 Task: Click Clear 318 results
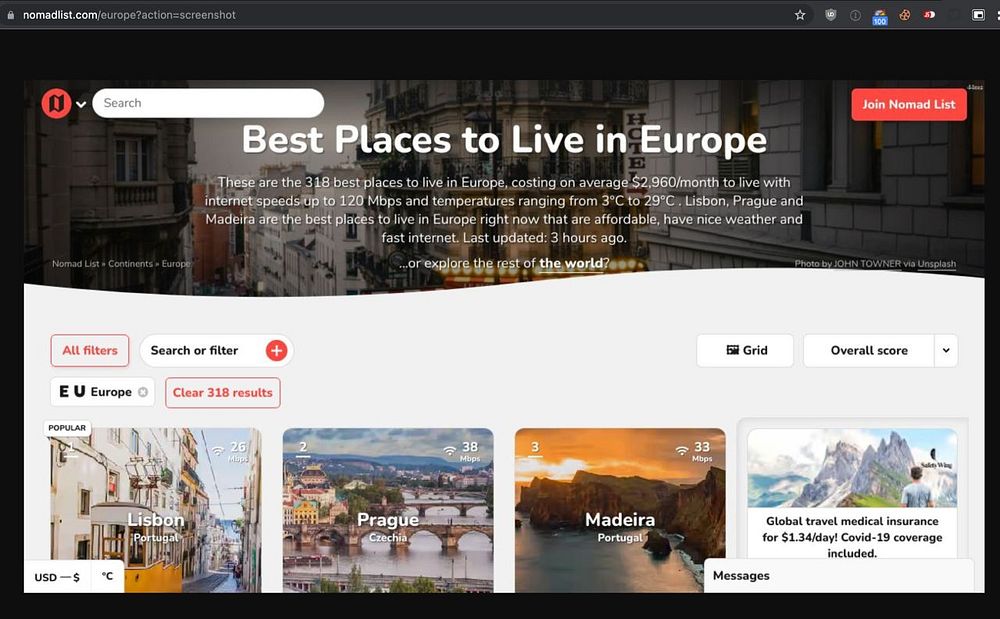[223, 393]
